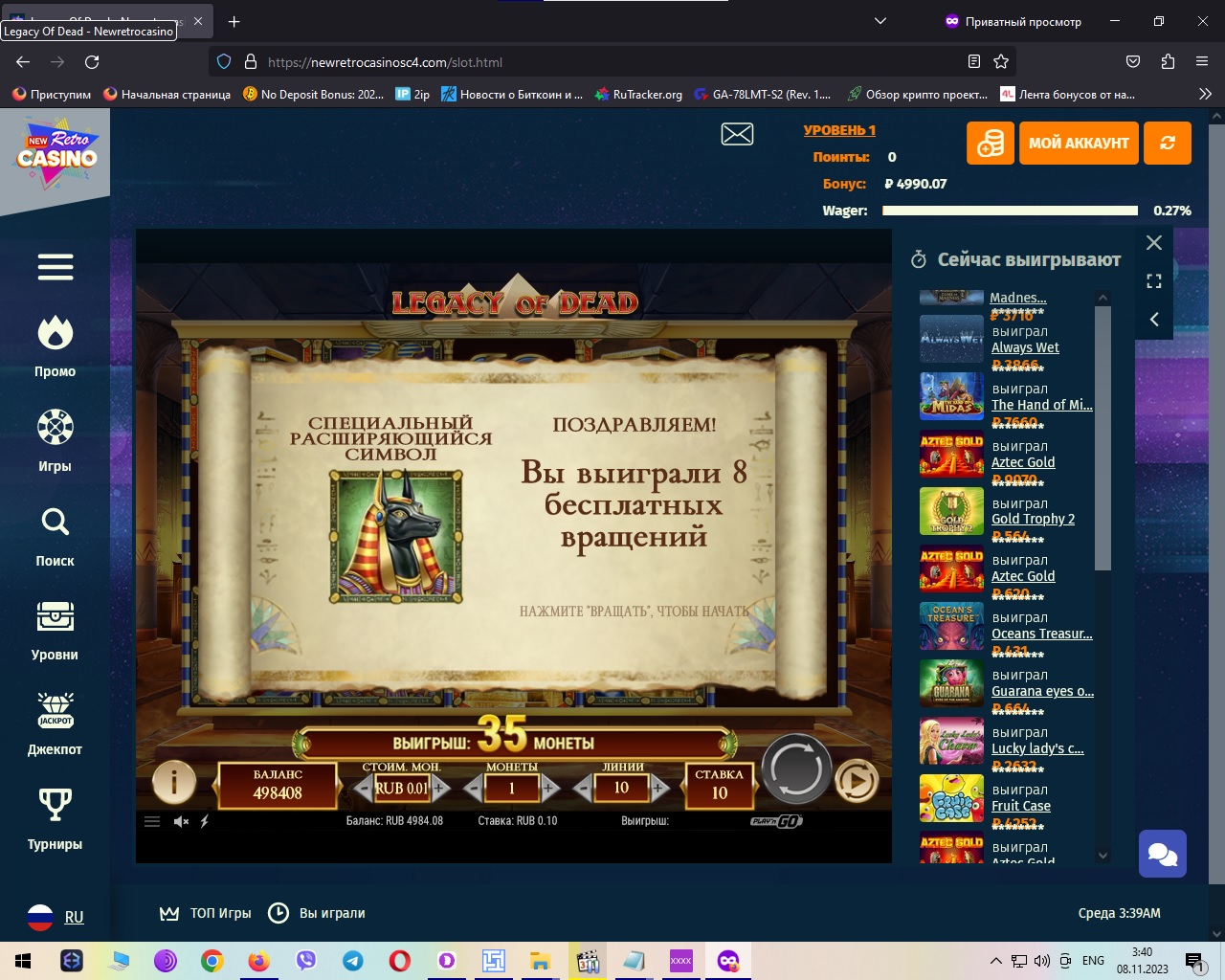Open the Джекпот diamond icon

(56, 710)
